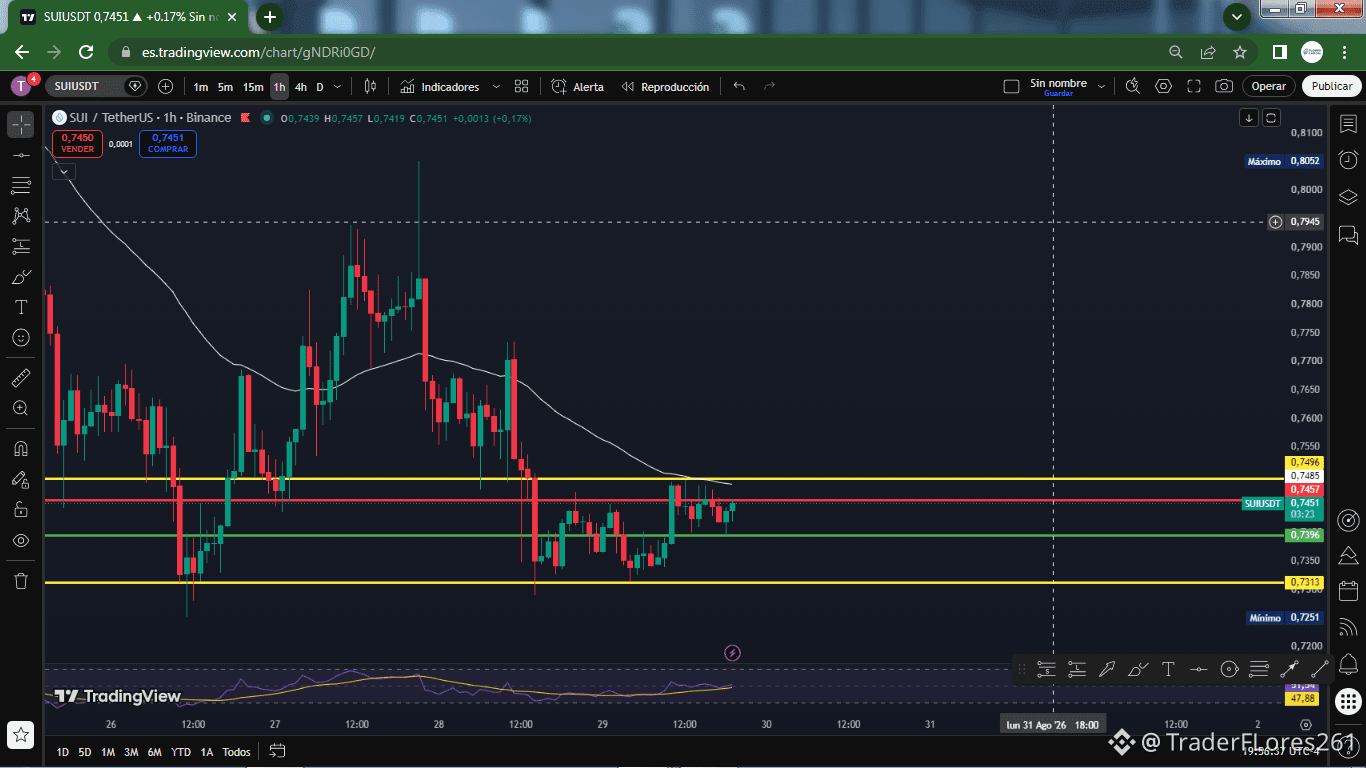Expand the favorite indicators chevron
The image size is (1366, 768).
point(496,87)
